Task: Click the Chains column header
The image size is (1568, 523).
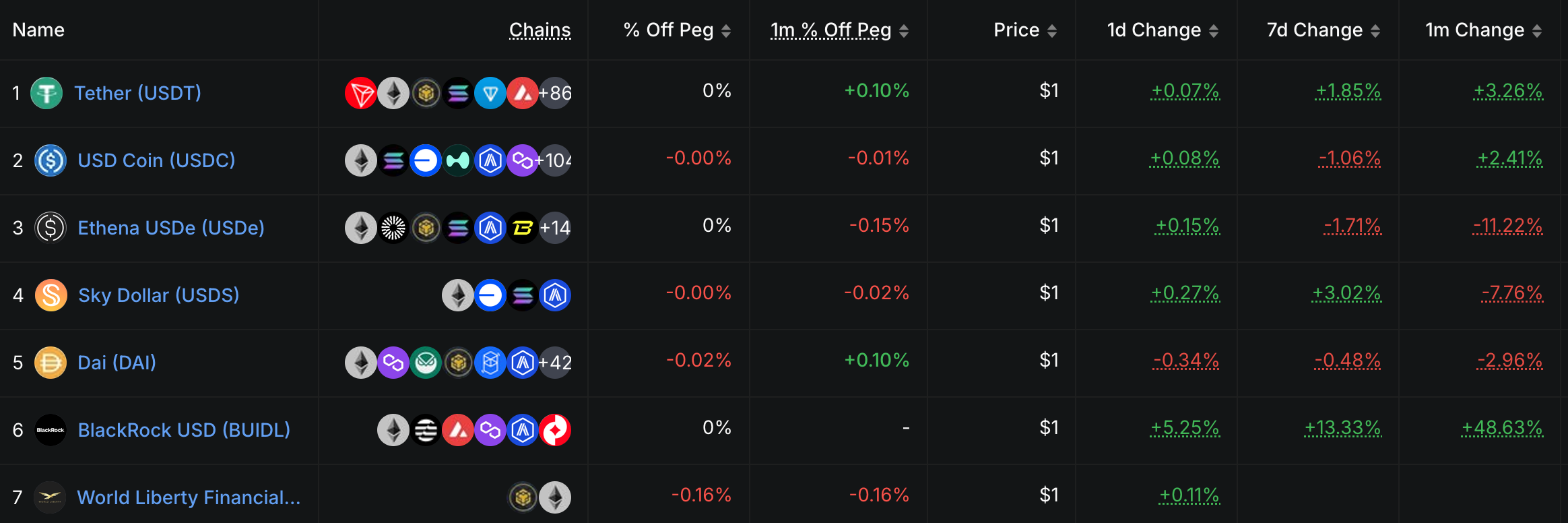Action: tap(540, 30)
